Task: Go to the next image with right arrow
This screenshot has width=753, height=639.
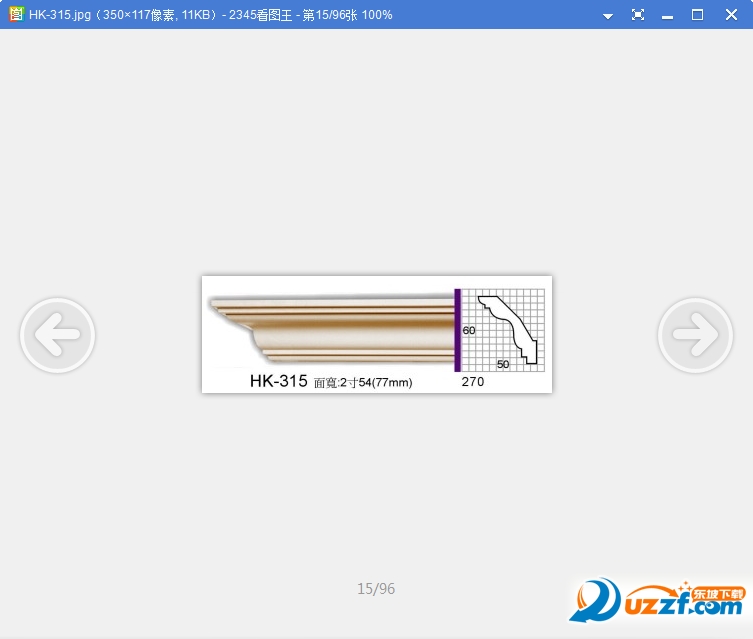Action: 695,335
